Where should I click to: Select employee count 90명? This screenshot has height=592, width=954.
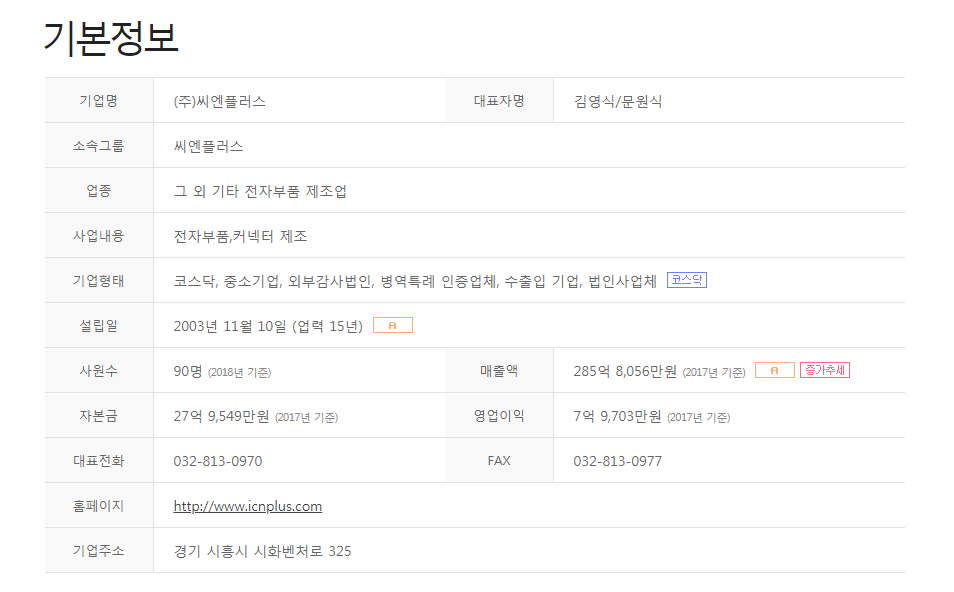(x=187, y=371)
